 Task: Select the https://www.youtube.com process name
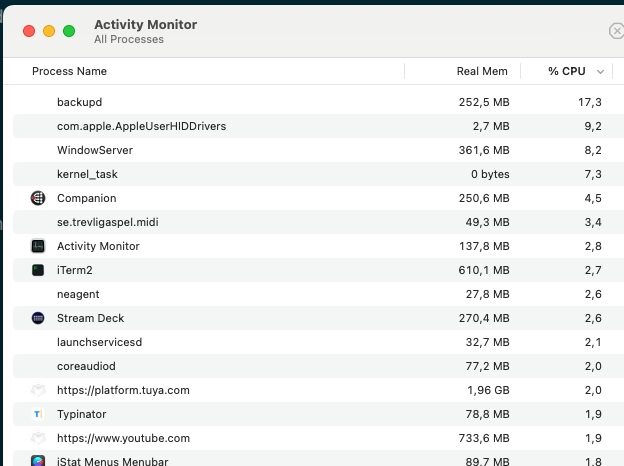coord(123,438)
